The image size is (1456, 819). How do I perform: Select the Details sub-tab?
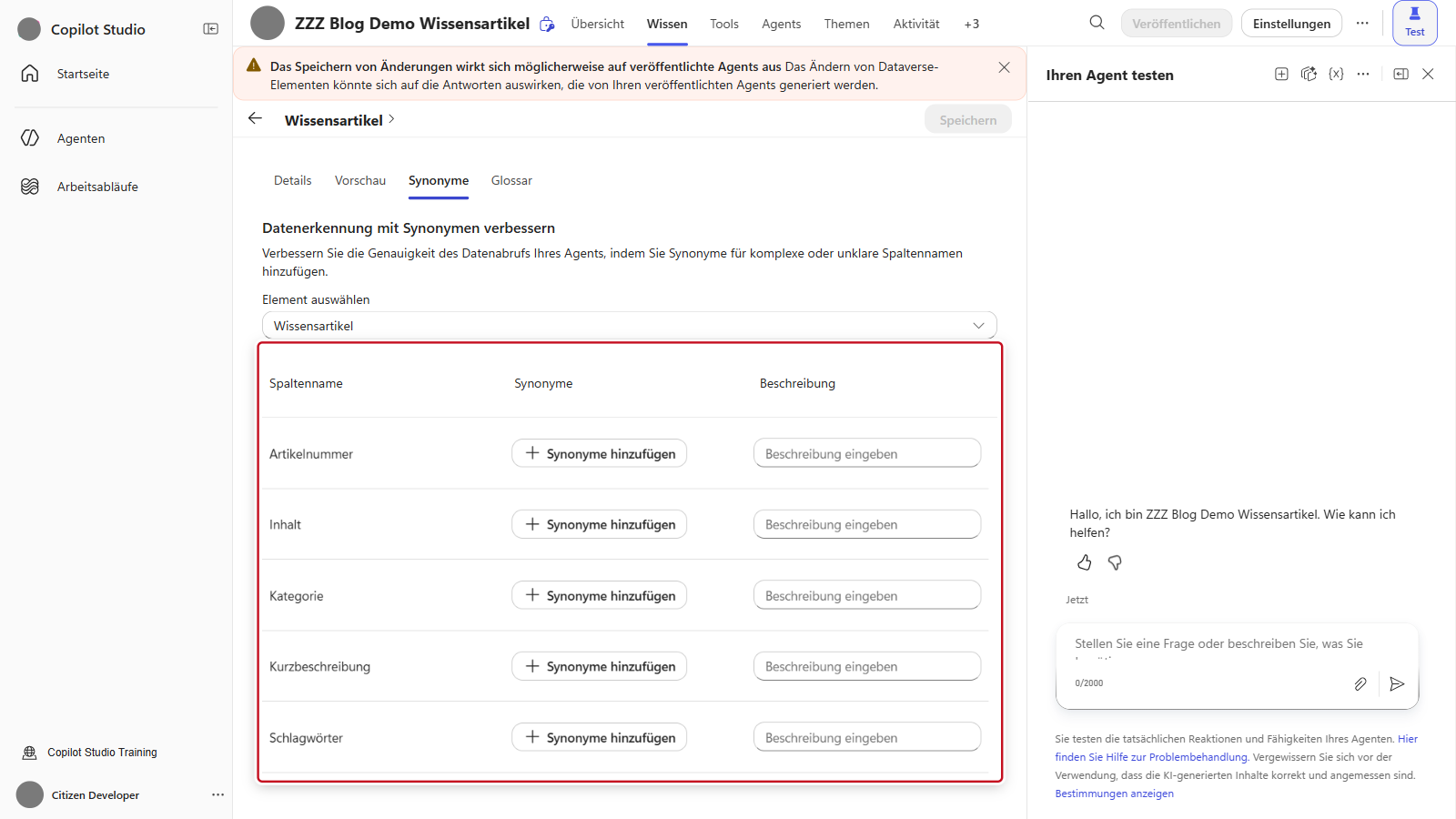click(293, 180)
